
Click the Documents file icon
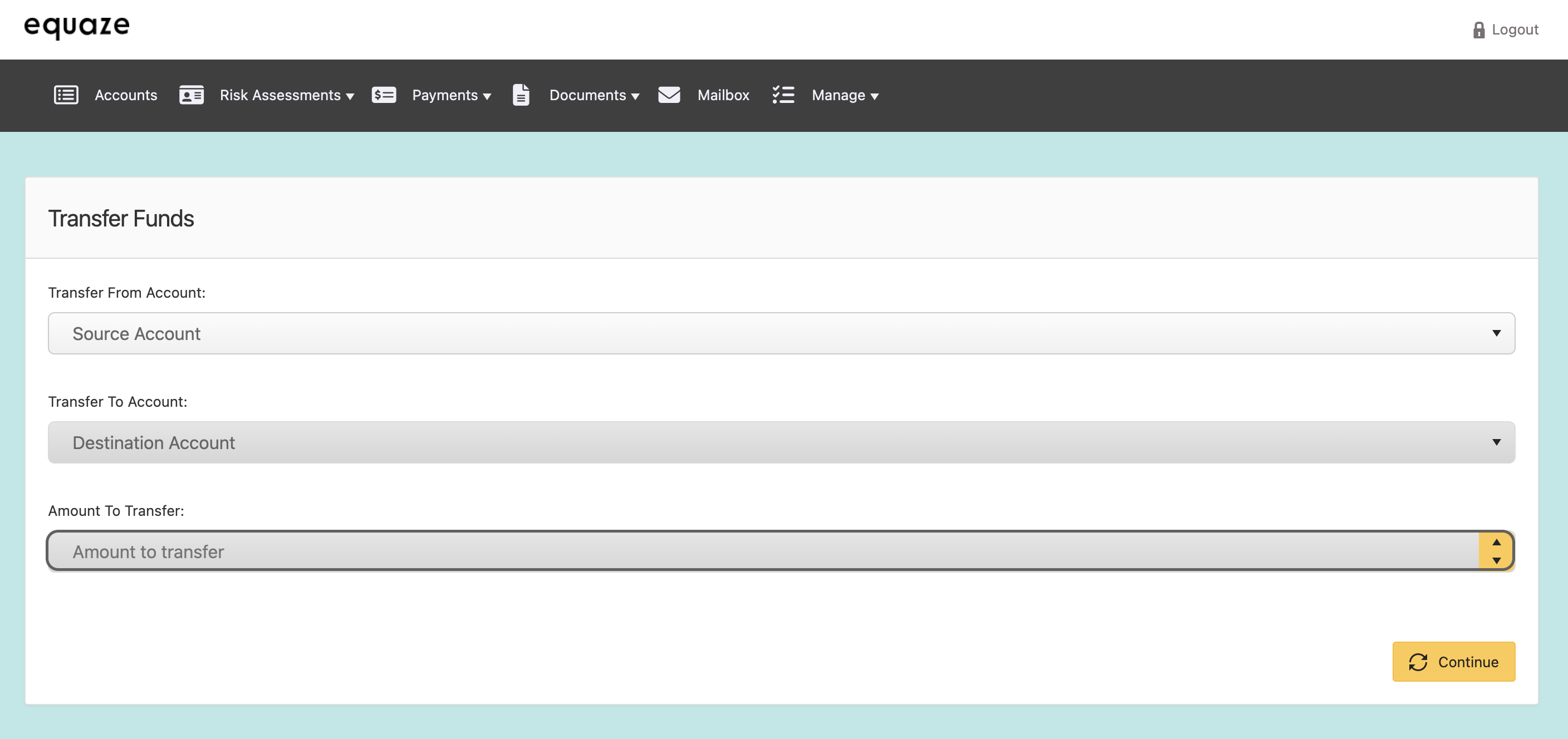[x=521, y=95]
